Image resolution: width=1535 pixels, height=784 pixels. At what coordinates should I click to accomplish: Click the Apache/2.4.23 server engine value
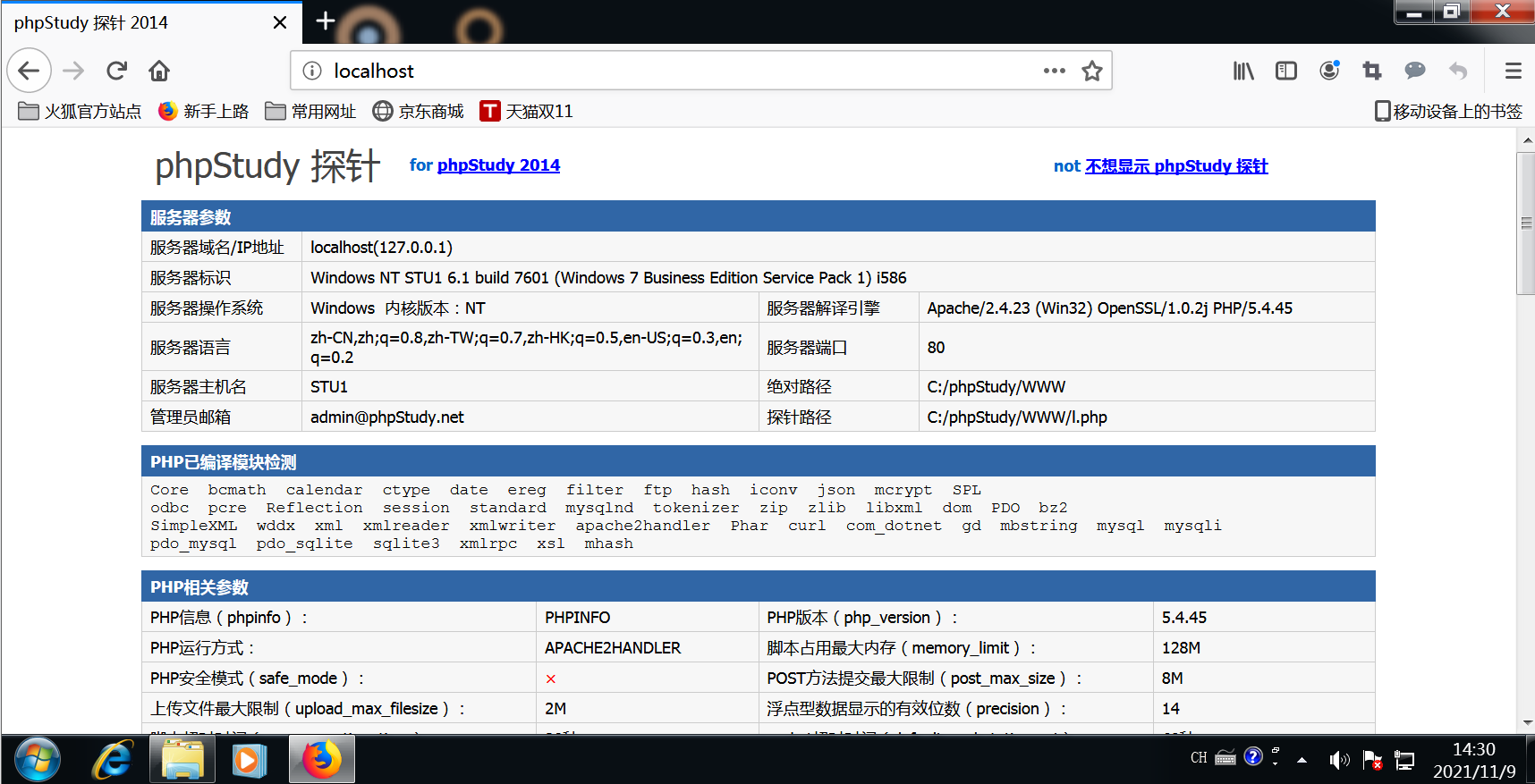point(1109,308)
